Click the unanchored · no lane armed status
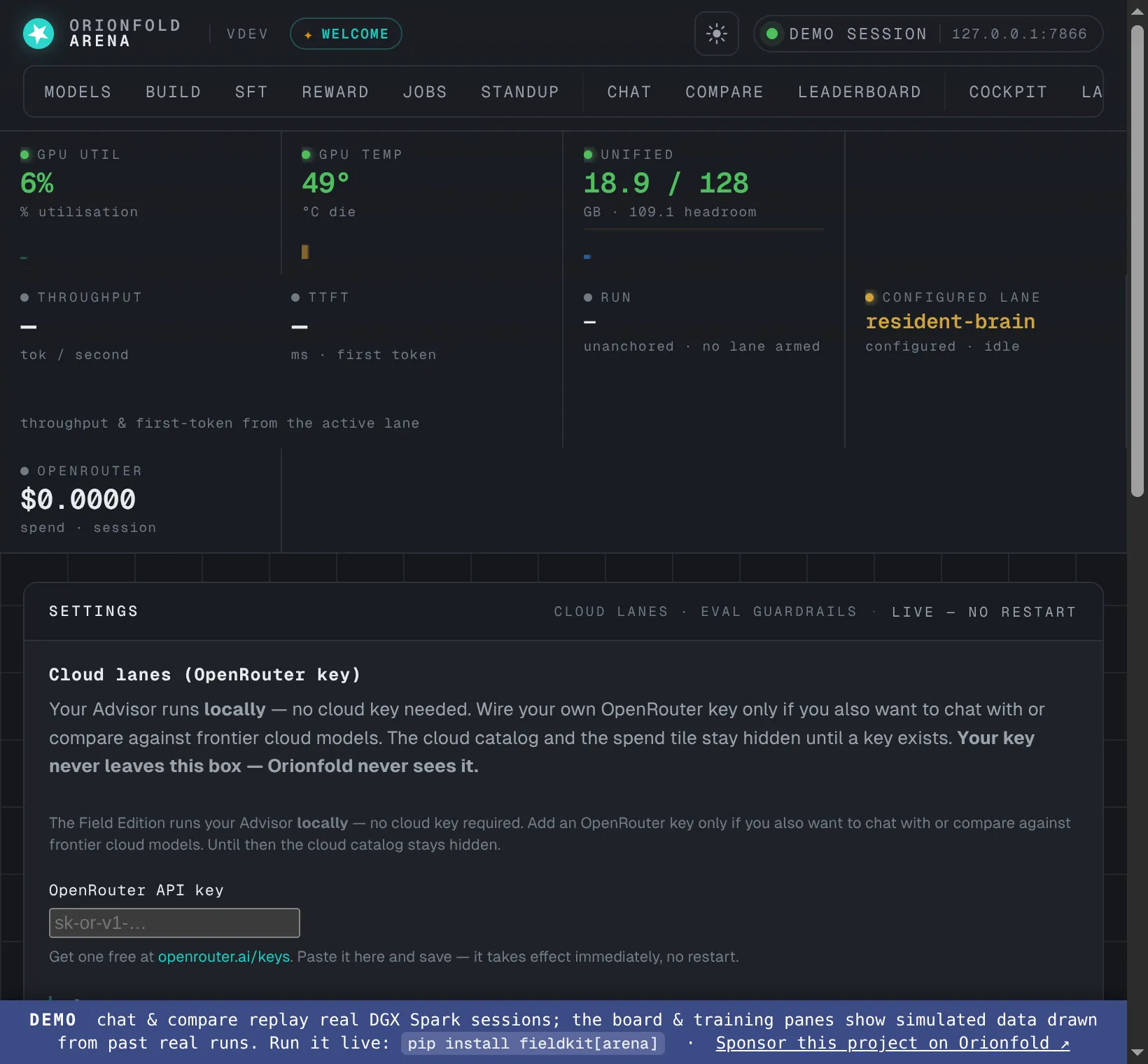Viewport: 1148px width, 1064px height. point(701,346)
